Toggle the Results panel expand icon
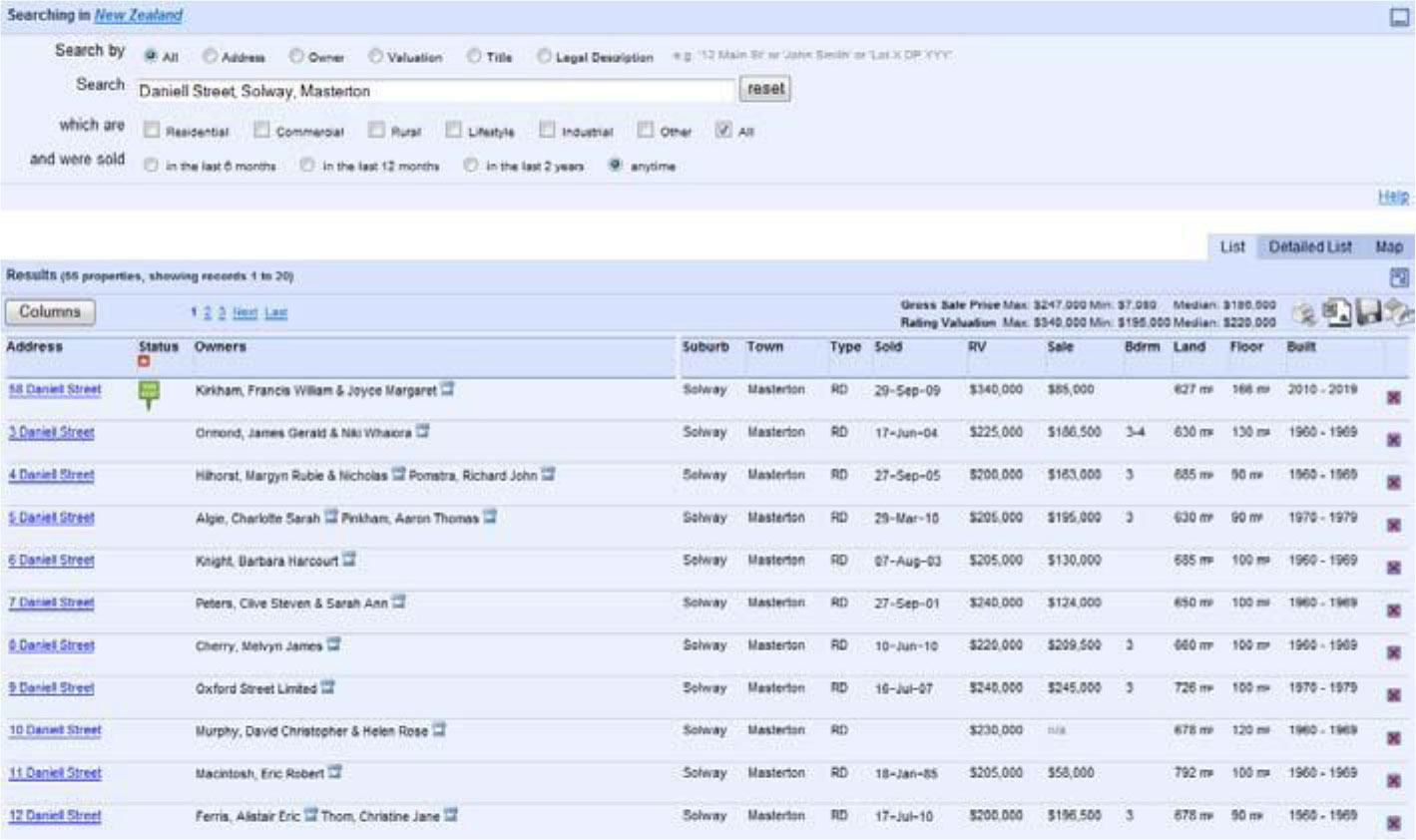 (x=1399, y=278)
